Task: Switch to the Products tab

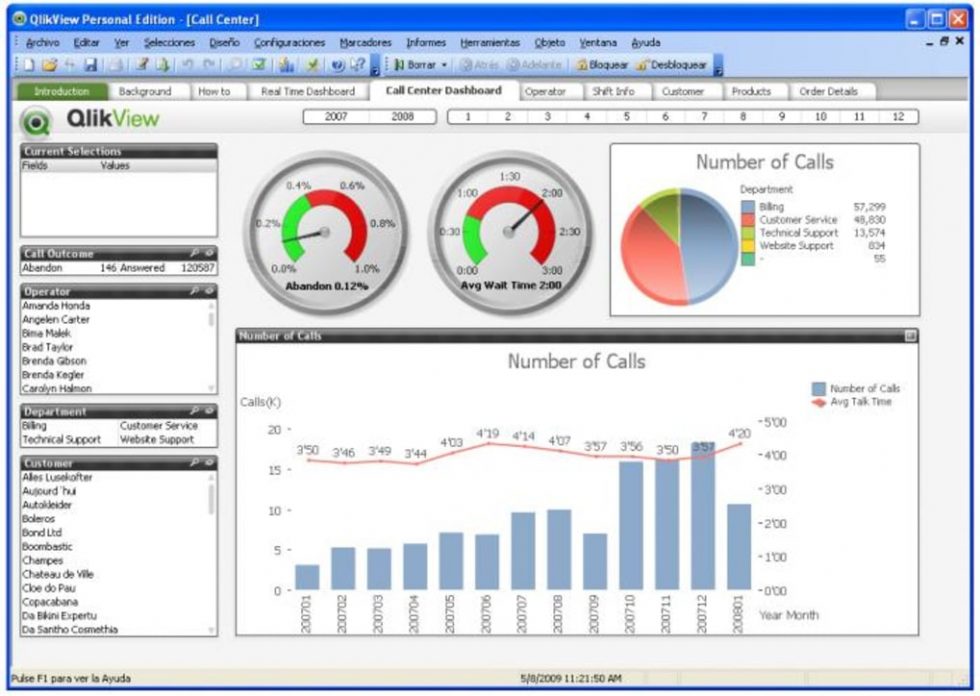Action: coord(753,90)
